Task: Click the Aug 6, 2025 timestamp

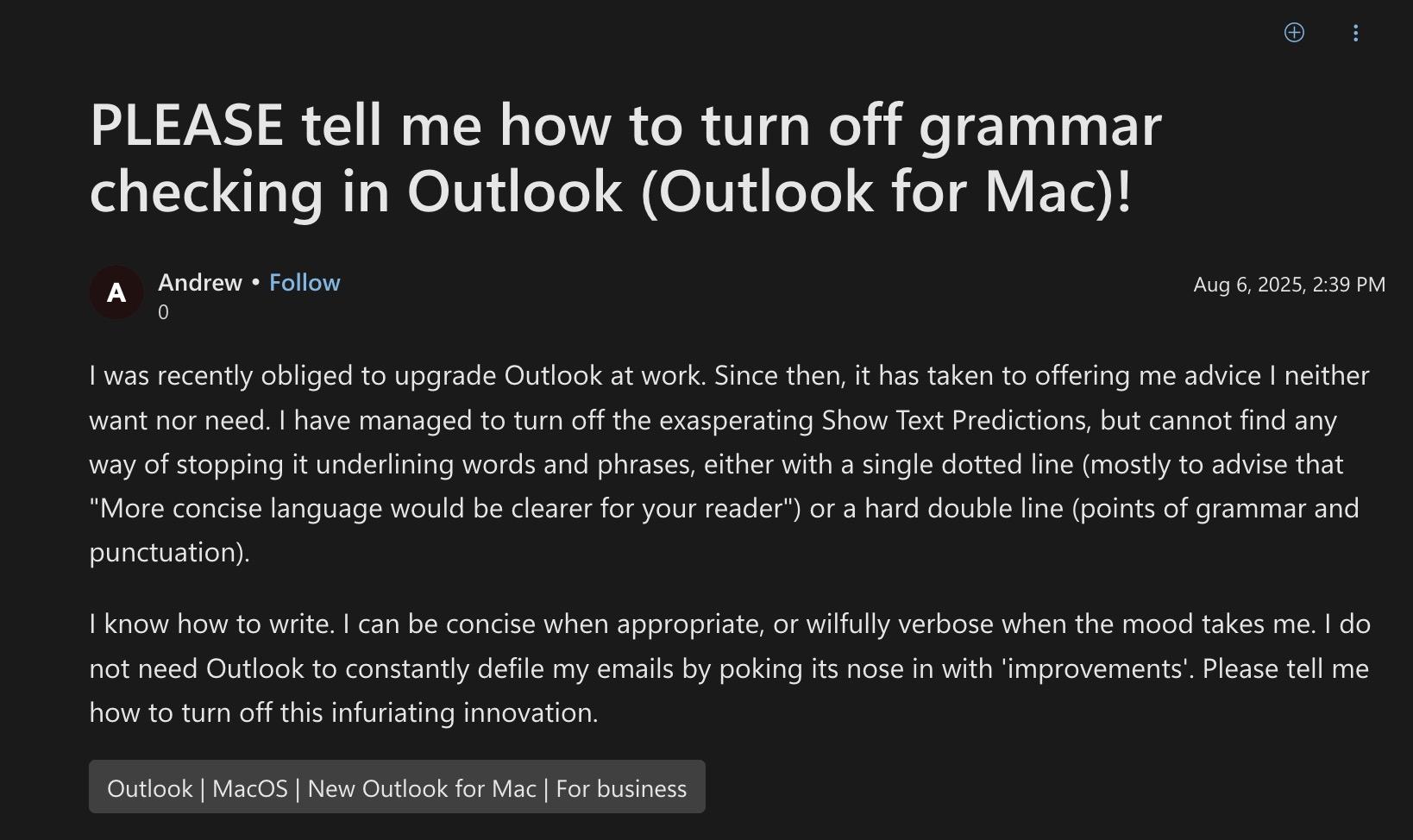Action: [1289, 285]
